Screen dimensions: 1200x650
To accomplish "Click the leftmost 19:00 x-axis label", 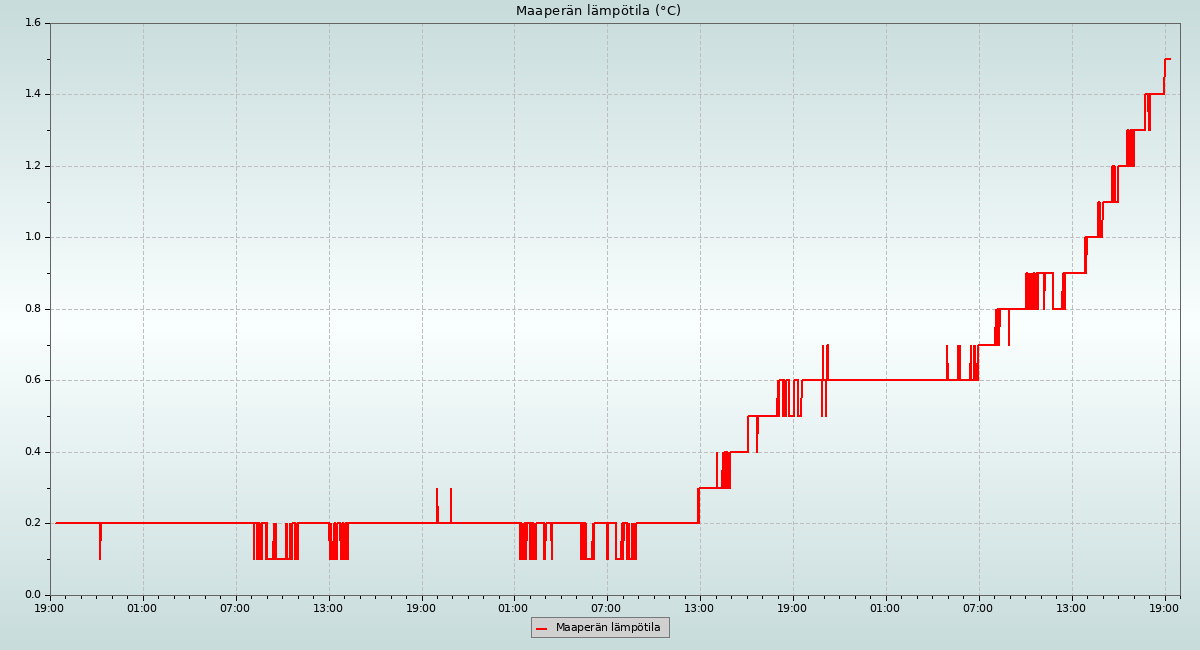I will tap(50, 607).
